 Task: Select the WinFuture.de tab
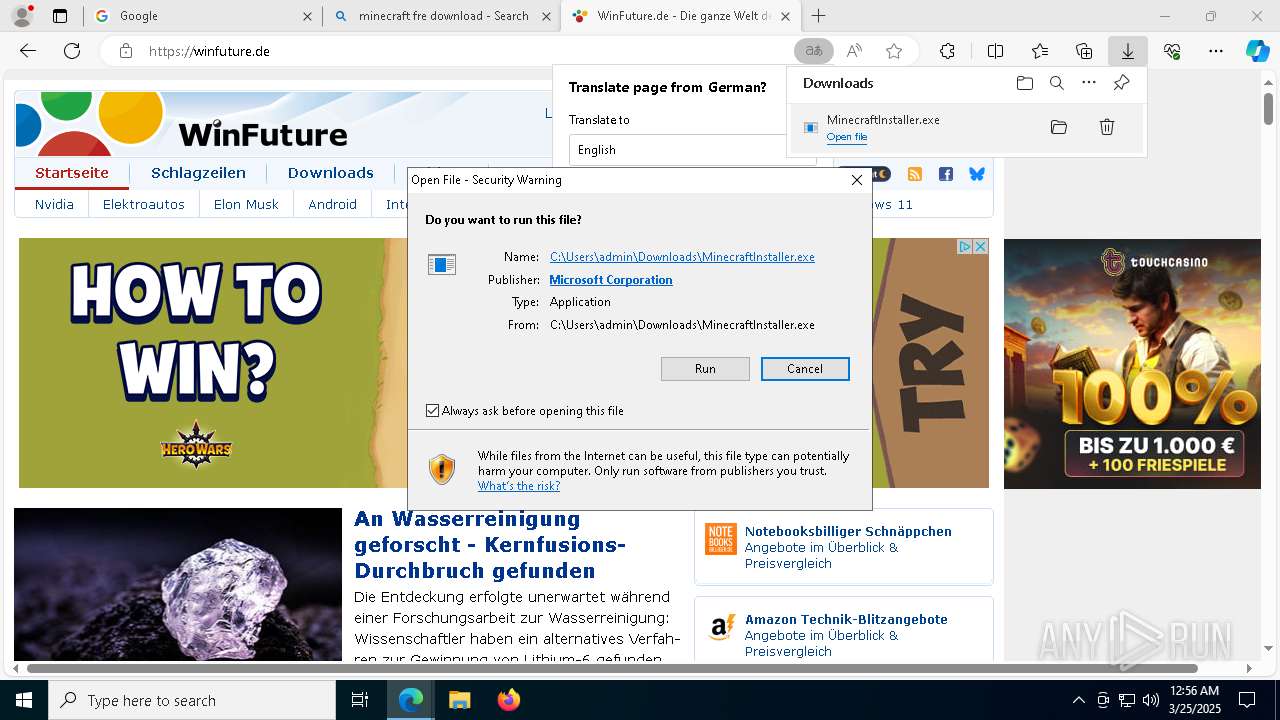[x=682, y=16]
